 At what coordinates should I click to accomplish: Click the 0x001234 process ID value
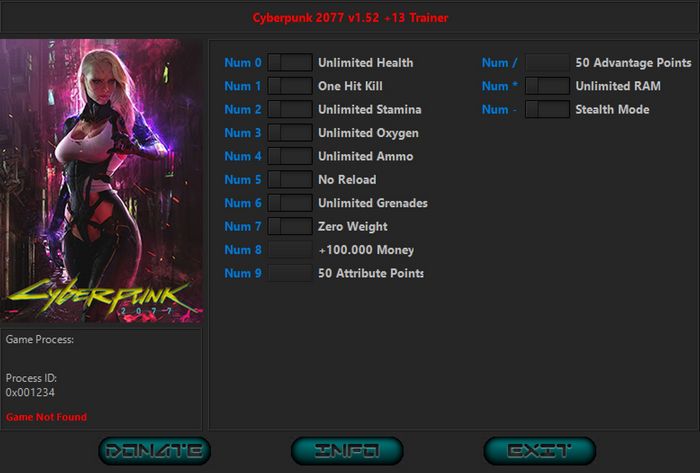(x=30, y=392)
